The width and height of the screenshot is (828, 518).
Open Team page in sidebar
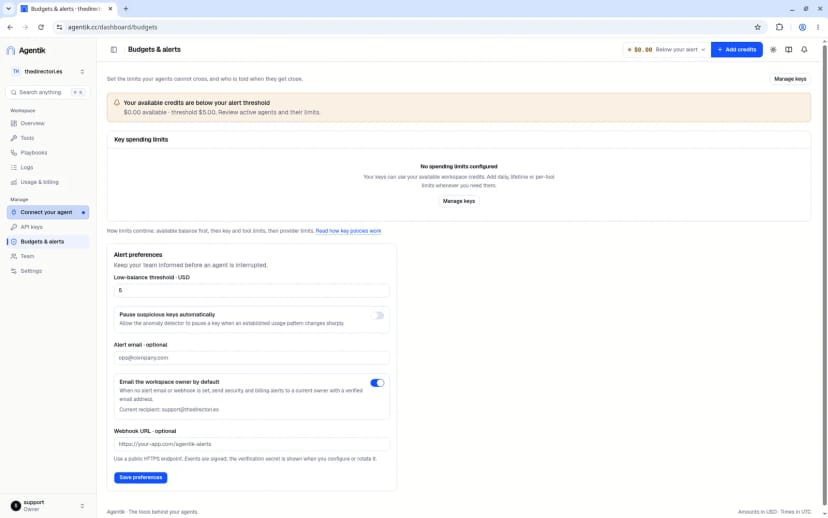coord(48,256)
